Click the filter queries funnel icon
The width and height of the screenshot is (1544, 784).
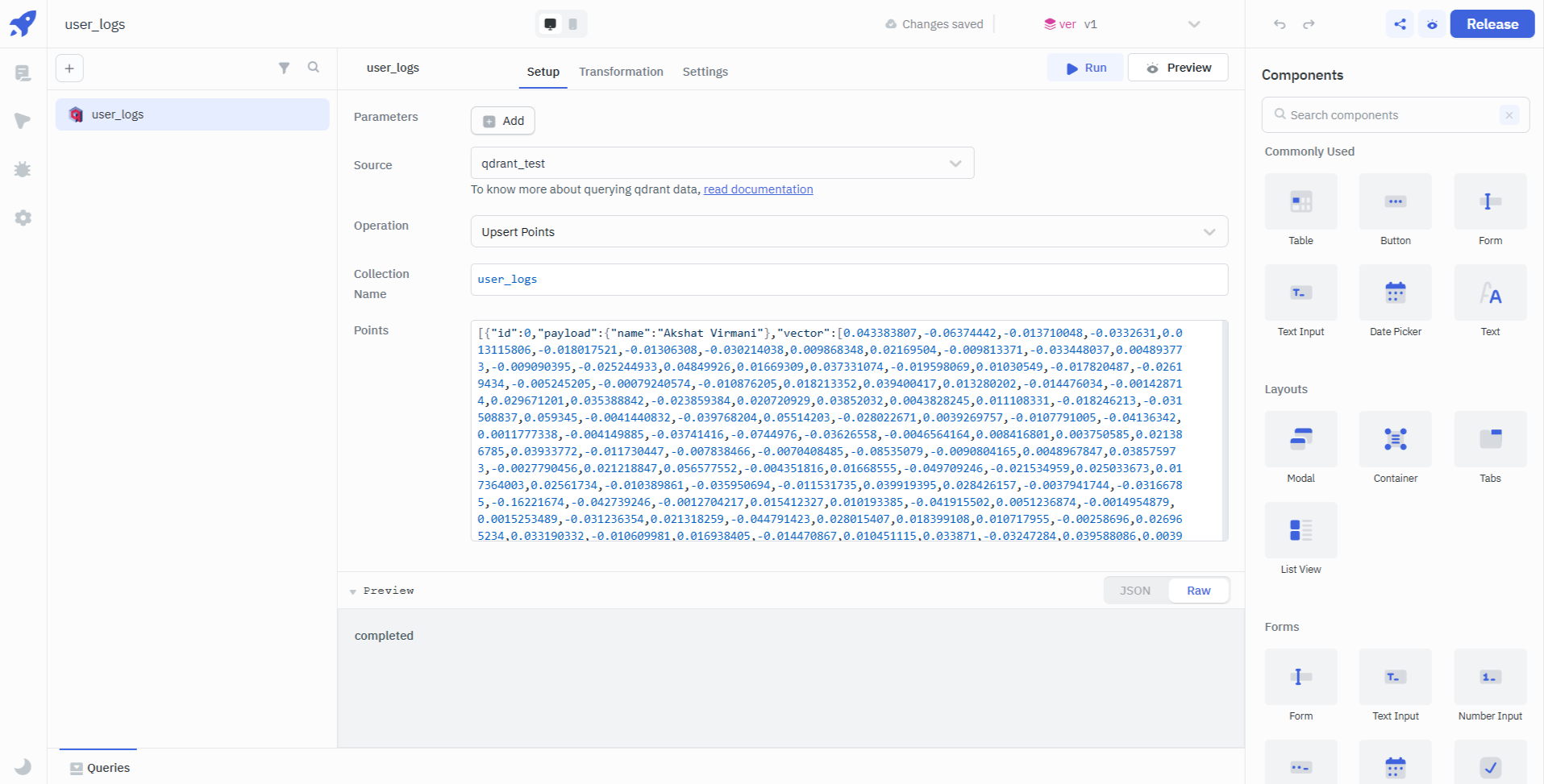284,68
